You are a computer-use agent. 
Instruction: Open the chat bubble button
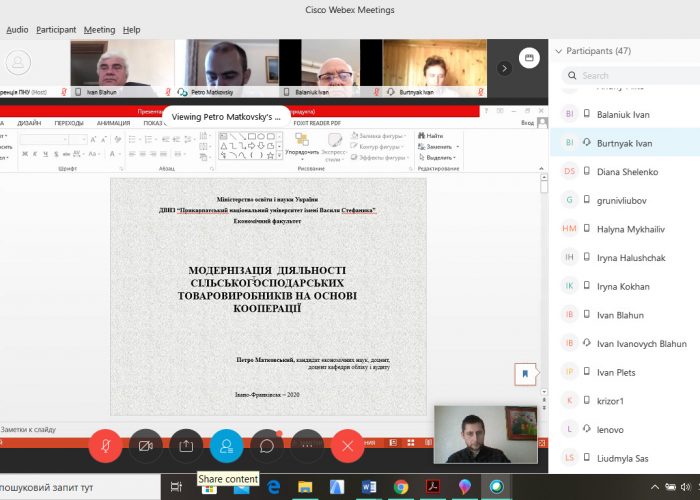click(x=267, y=445)
